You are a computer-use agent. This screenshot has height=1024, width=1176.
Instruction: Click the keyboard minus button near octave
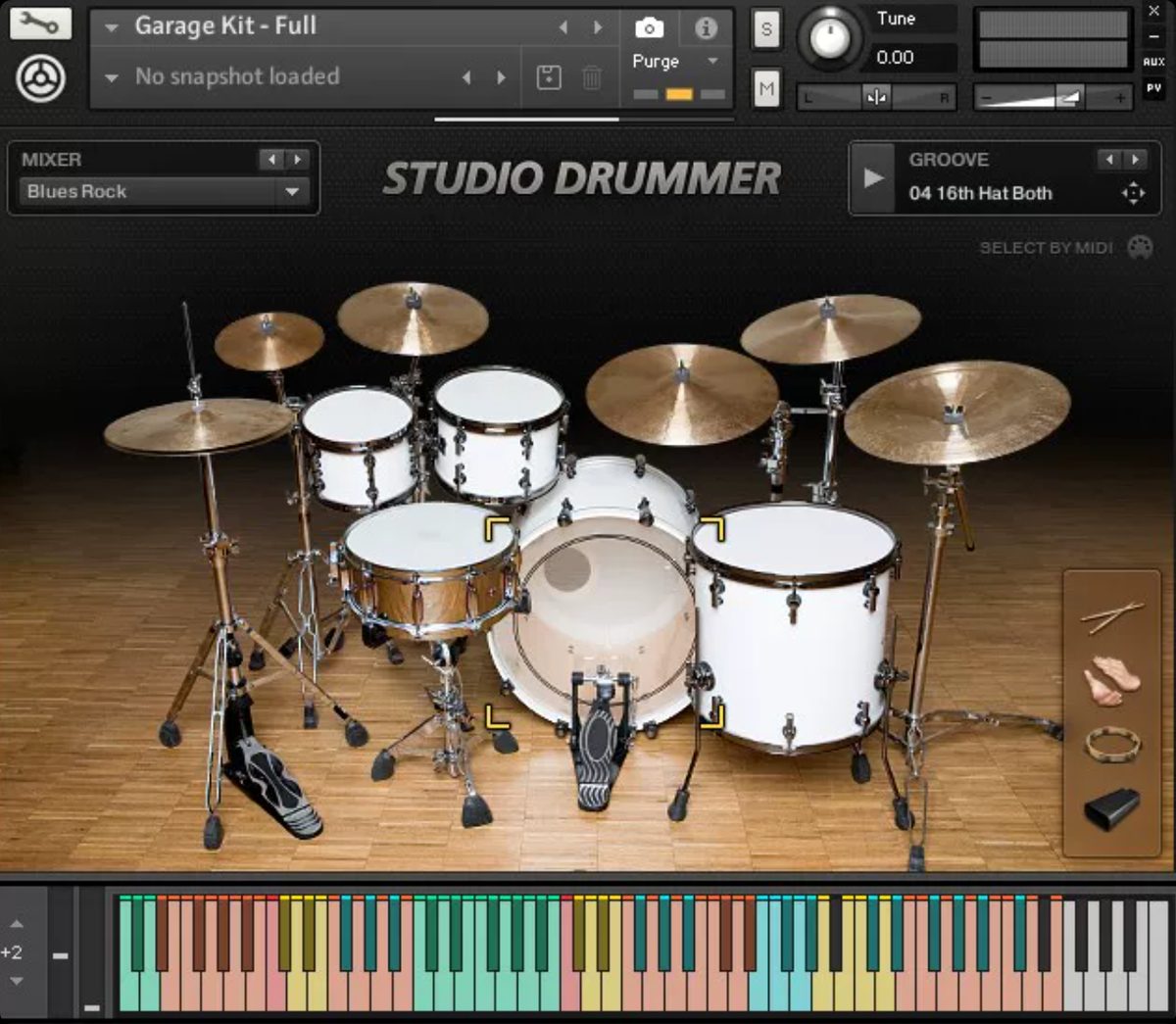click(x=60, y=954)
